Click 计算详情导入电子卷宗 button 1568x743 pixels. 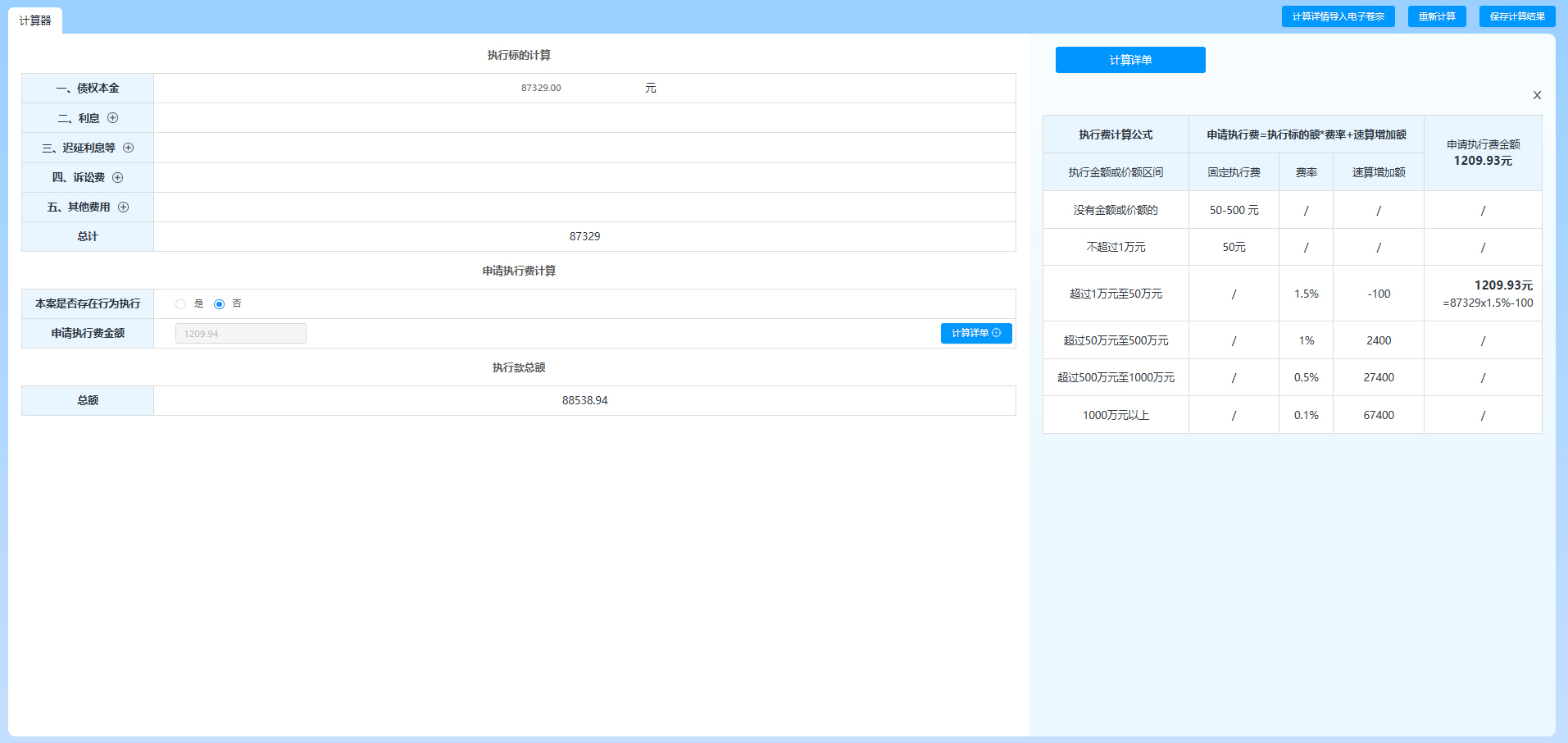pyautogui.click(x=1338, y=16)
